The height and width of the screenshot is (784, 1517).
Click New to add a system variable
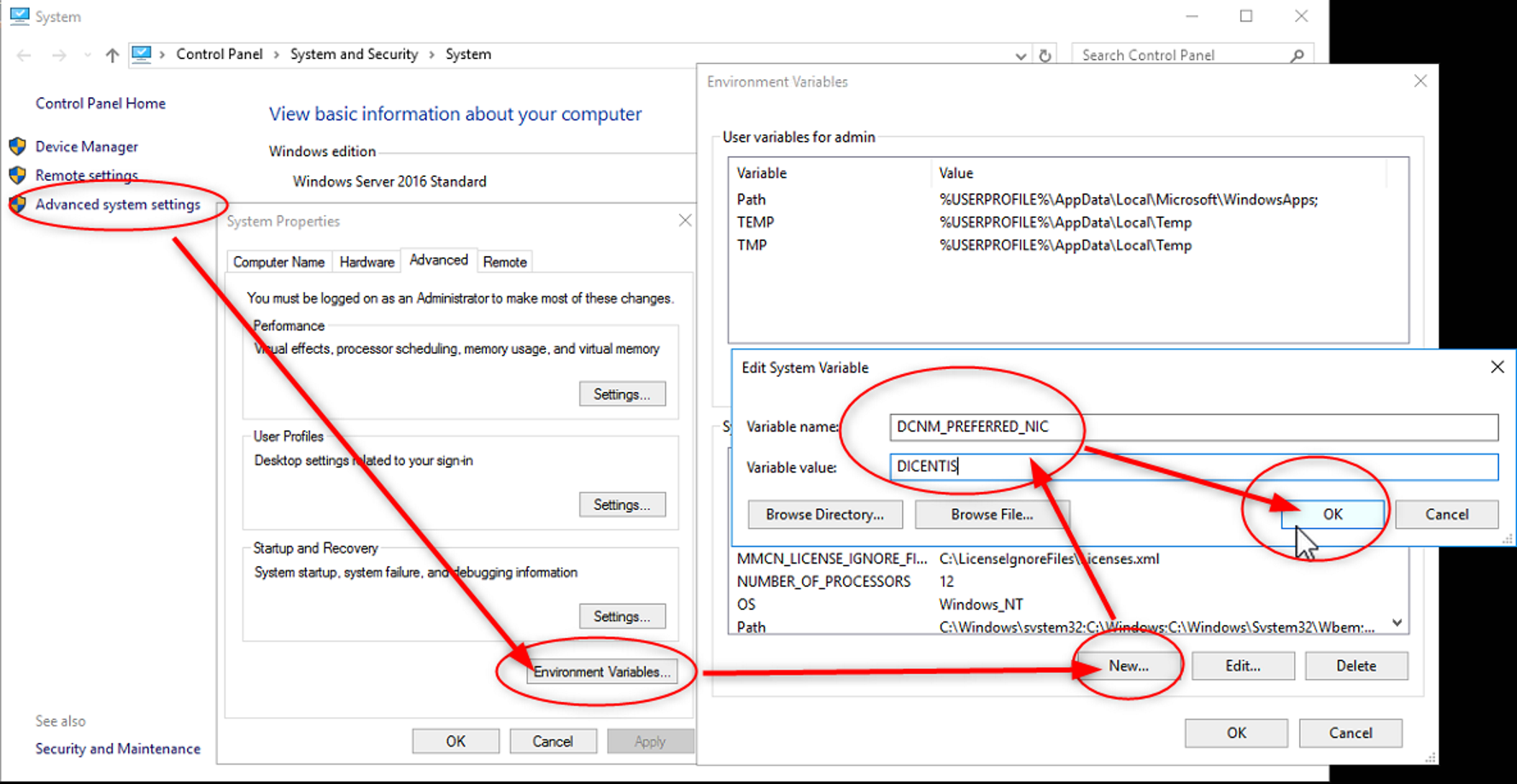coord(1128,666)
